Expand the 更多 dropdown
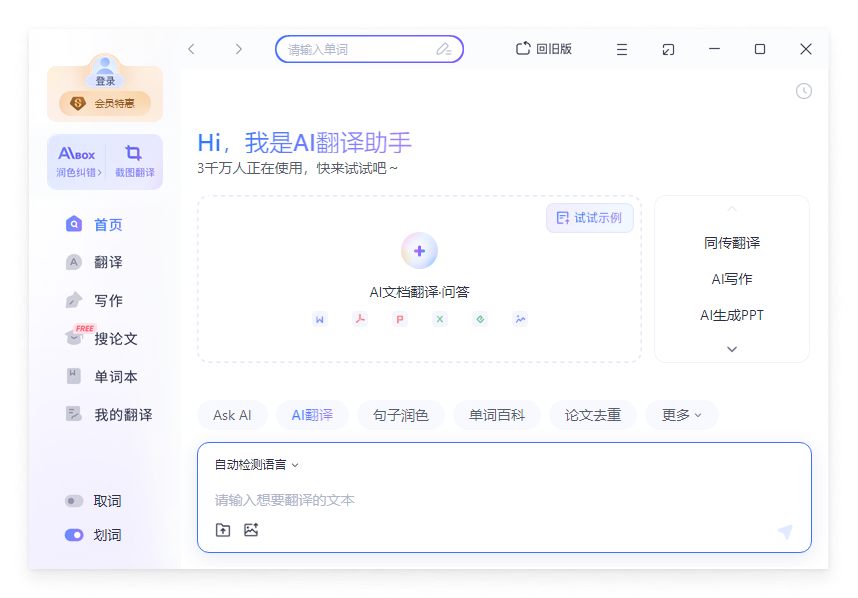 pyautogui.click(x=681, y=415)
